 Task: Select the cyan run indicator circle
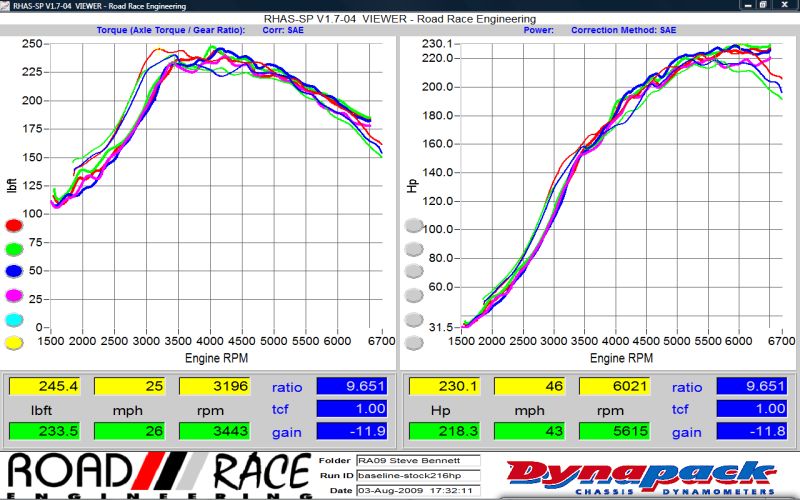point(14,320)
